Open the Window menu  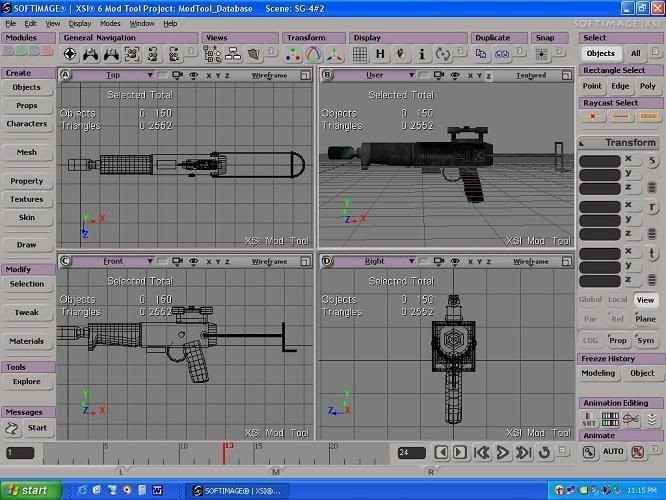tap(142, 23)
